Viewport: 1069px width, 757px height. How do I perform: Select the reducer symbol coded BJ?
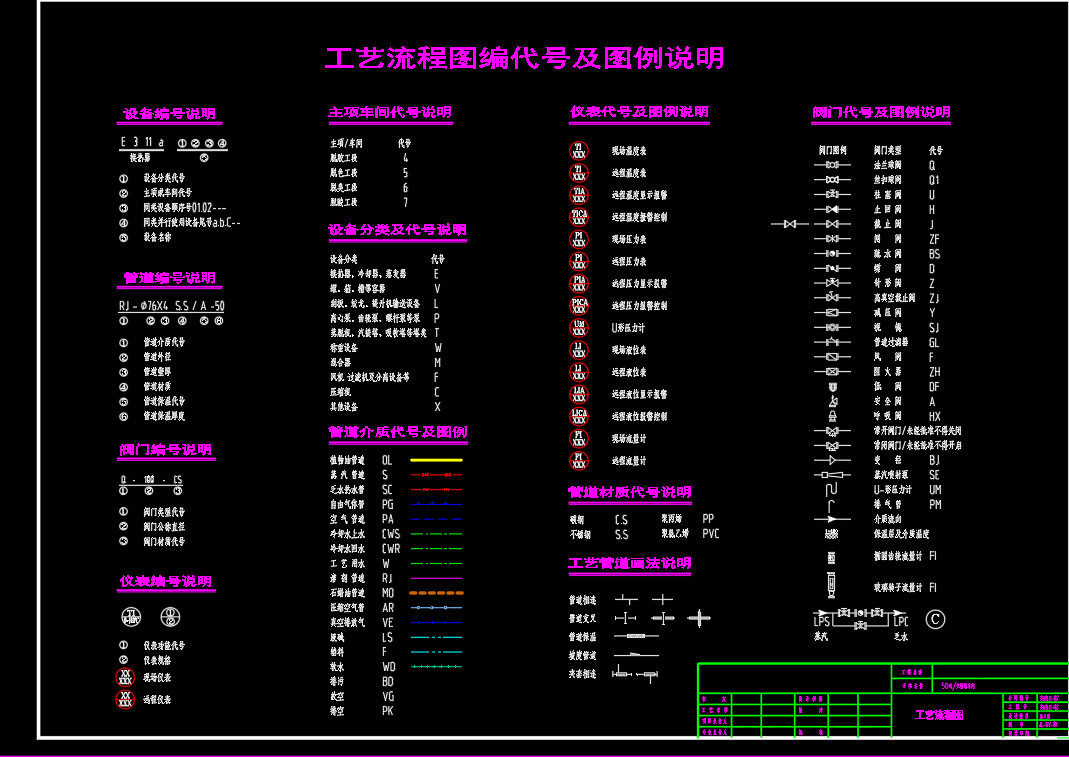pos(832,460)
